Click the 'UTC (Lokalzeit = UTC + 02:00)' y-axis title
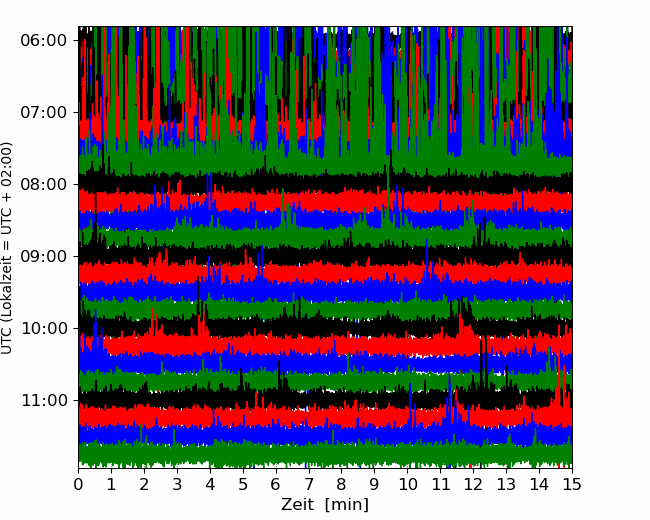This screenshot has height=520, width=650. (x=6, y=248)
